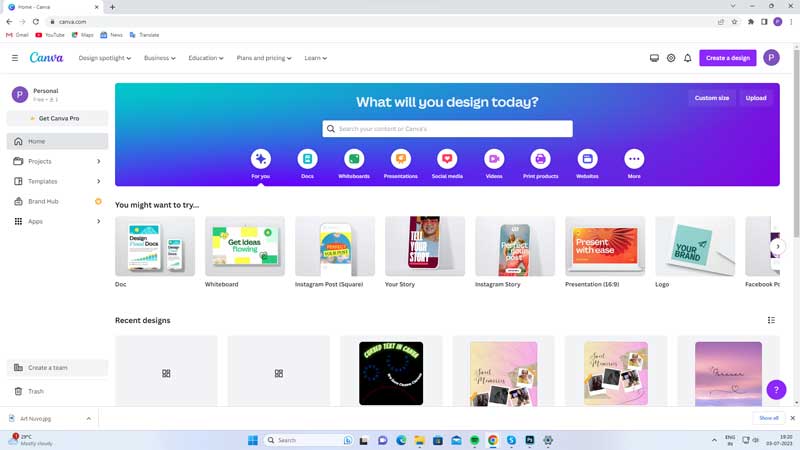Open File Explorer from the taskbar

[419, 440]
